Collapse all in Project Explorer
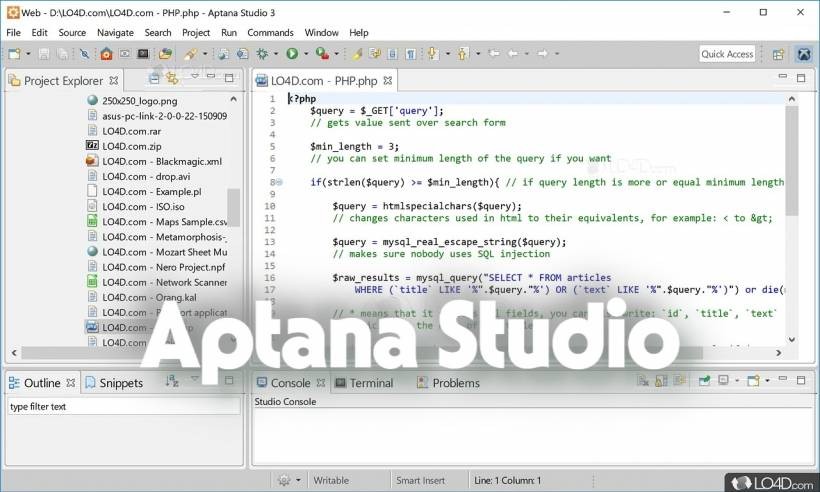This screenshot has height=492, width=820. (154, 79)
